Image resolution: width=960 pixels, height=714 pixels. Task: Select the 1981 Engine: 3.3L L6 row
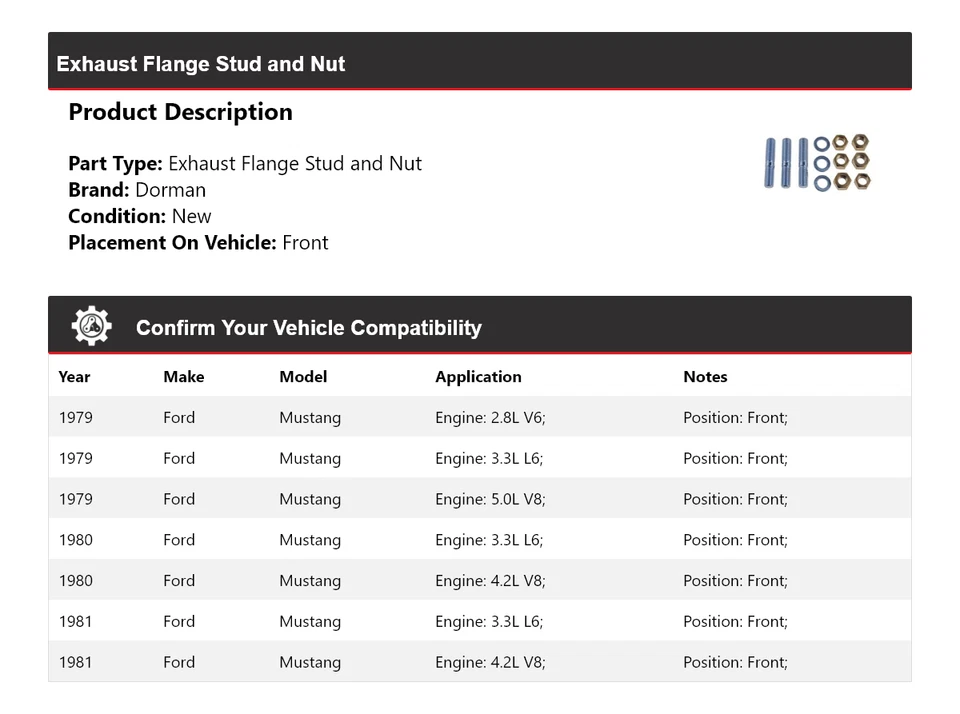point(479,622)
